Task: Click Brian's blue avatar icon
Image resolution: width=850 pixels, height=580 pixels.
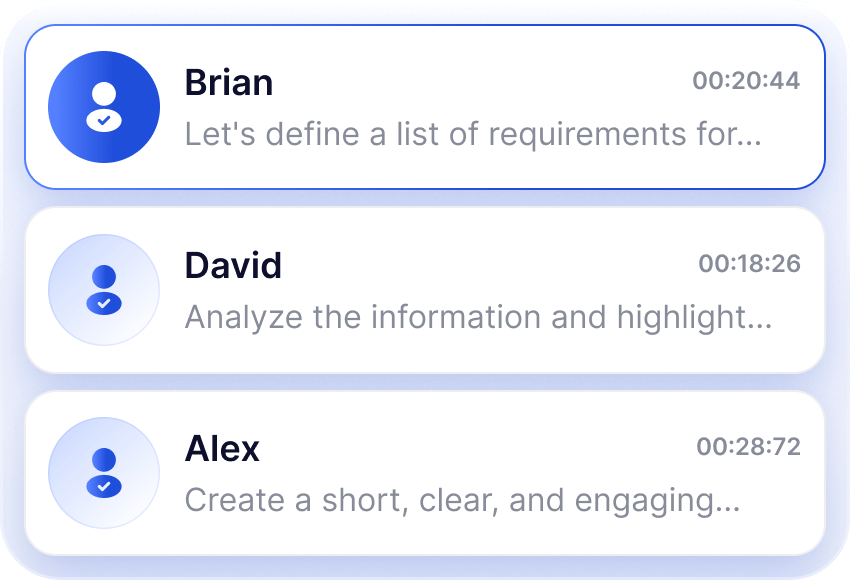Action: [104, 106]
